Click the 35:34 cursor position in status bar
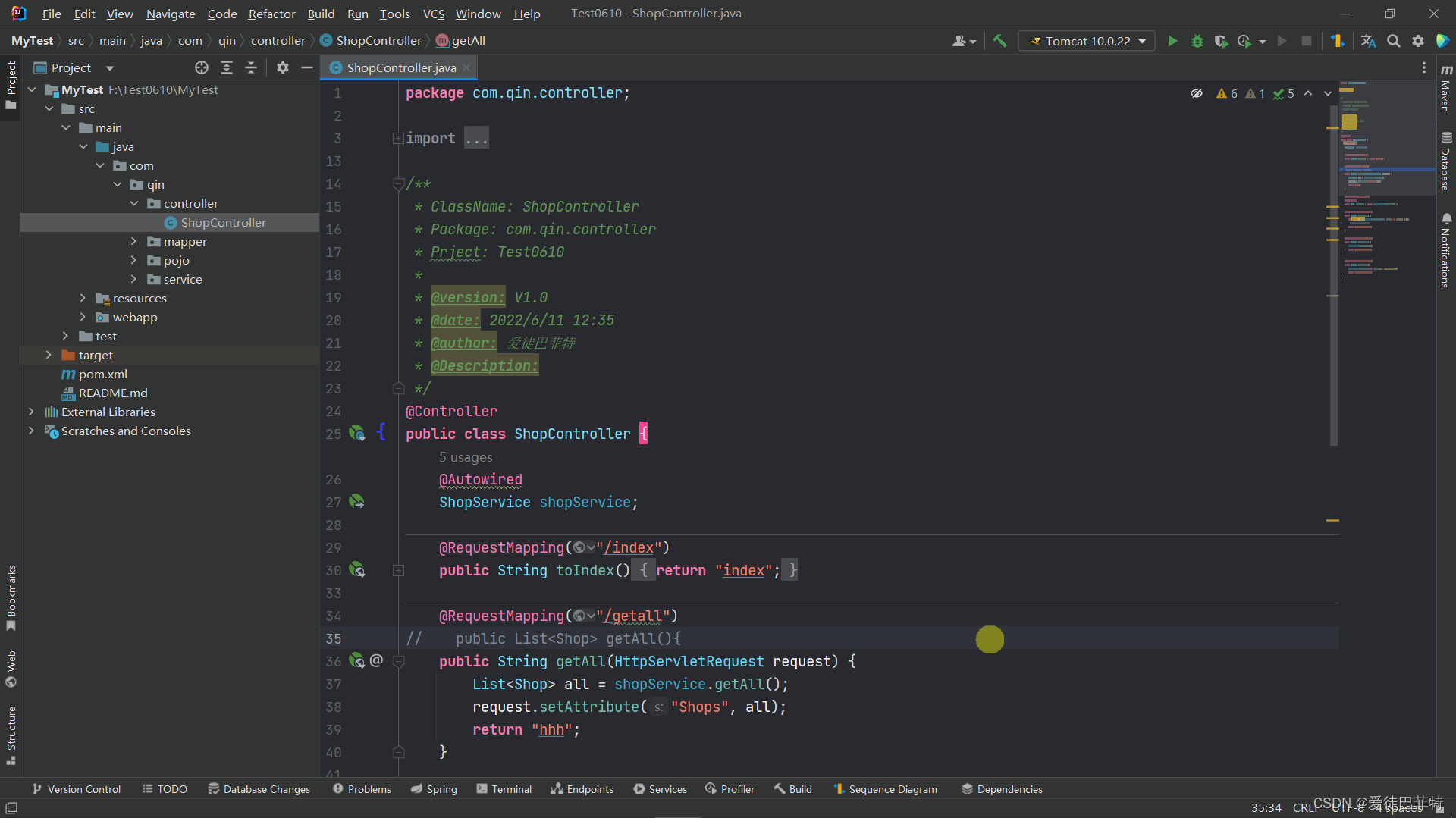The image size is (1456, 818). [x=1266, y=808]
